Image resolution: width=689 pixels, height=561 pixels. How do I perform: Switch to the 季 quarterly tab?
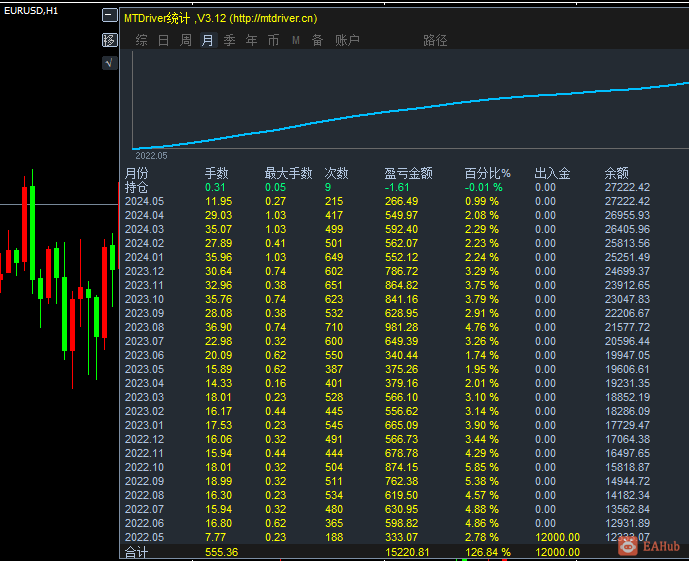[x=229, y=40]
